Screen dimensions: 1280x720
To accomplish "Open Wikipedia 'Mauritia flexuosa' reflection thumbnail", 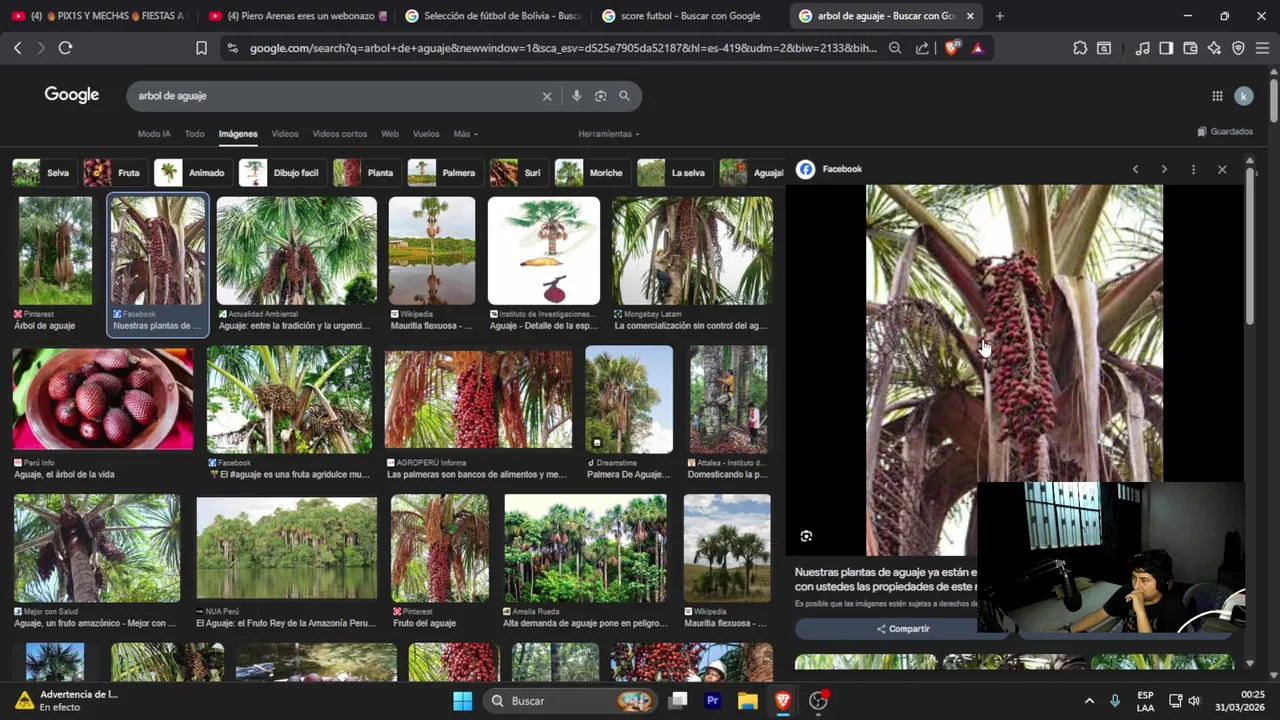I will tap(432, 251).
